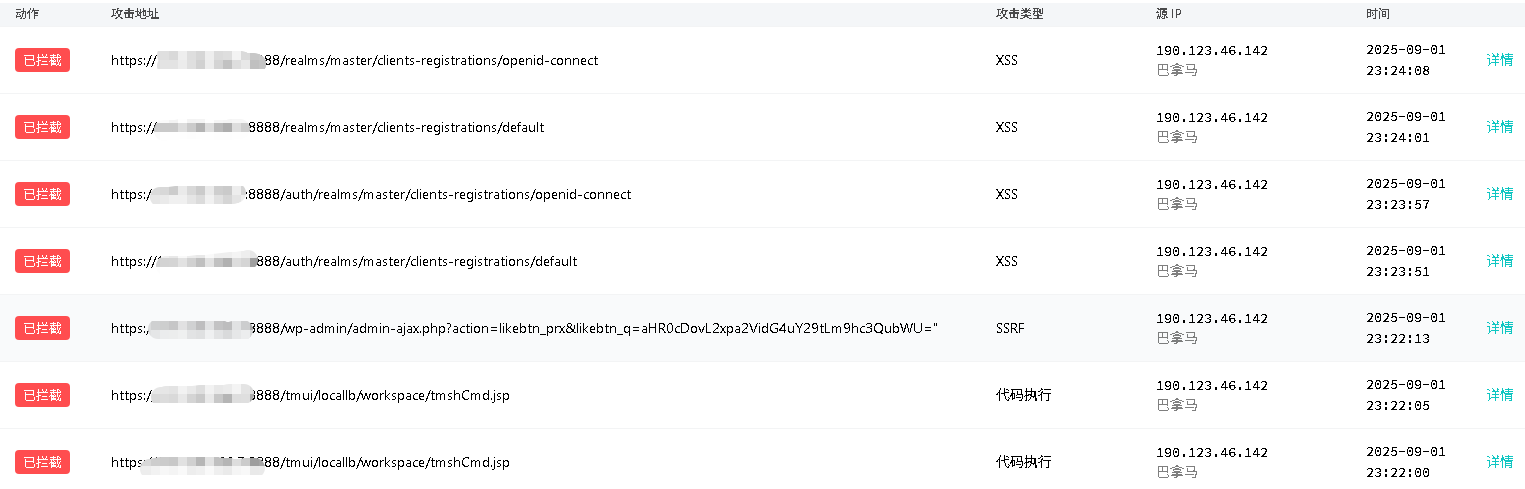1525x489 pixels.
Task: Click the 攻击类型 column header
Action: [1020, 14]
